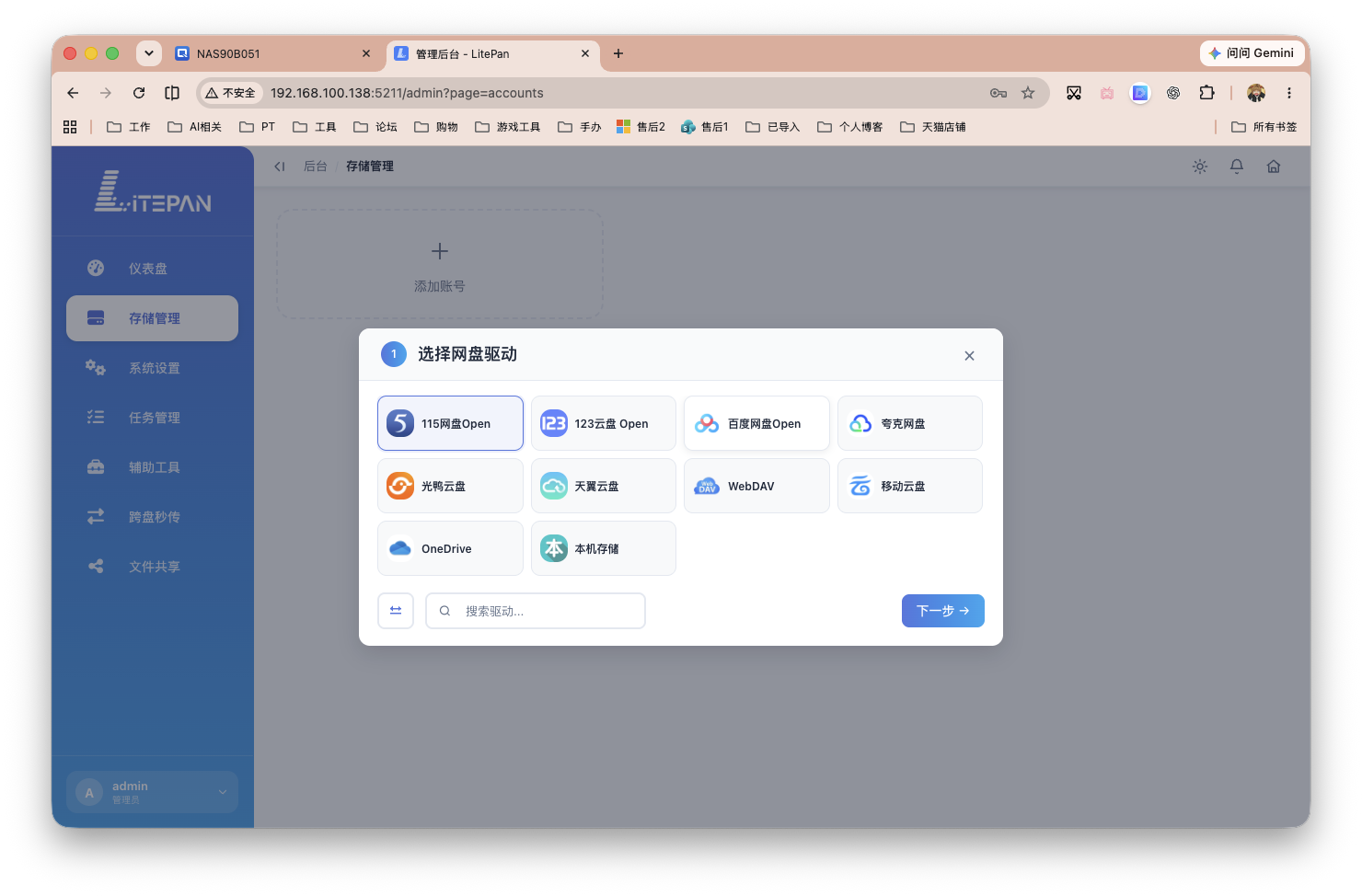Viewport: 1362px width, 896px height.
Task: Collapse the sidebar with the arrow icon
Action: click(x=280, y=167)
